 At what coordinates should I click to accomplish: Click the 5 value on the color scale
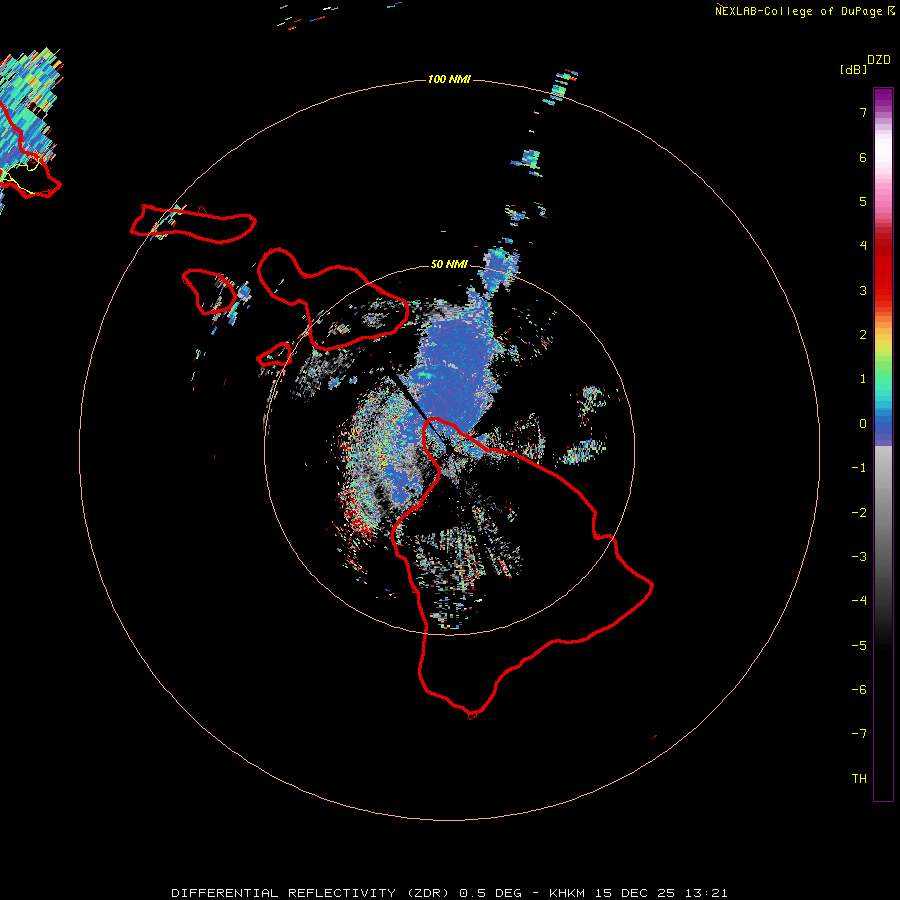click(x=863, y=201)
